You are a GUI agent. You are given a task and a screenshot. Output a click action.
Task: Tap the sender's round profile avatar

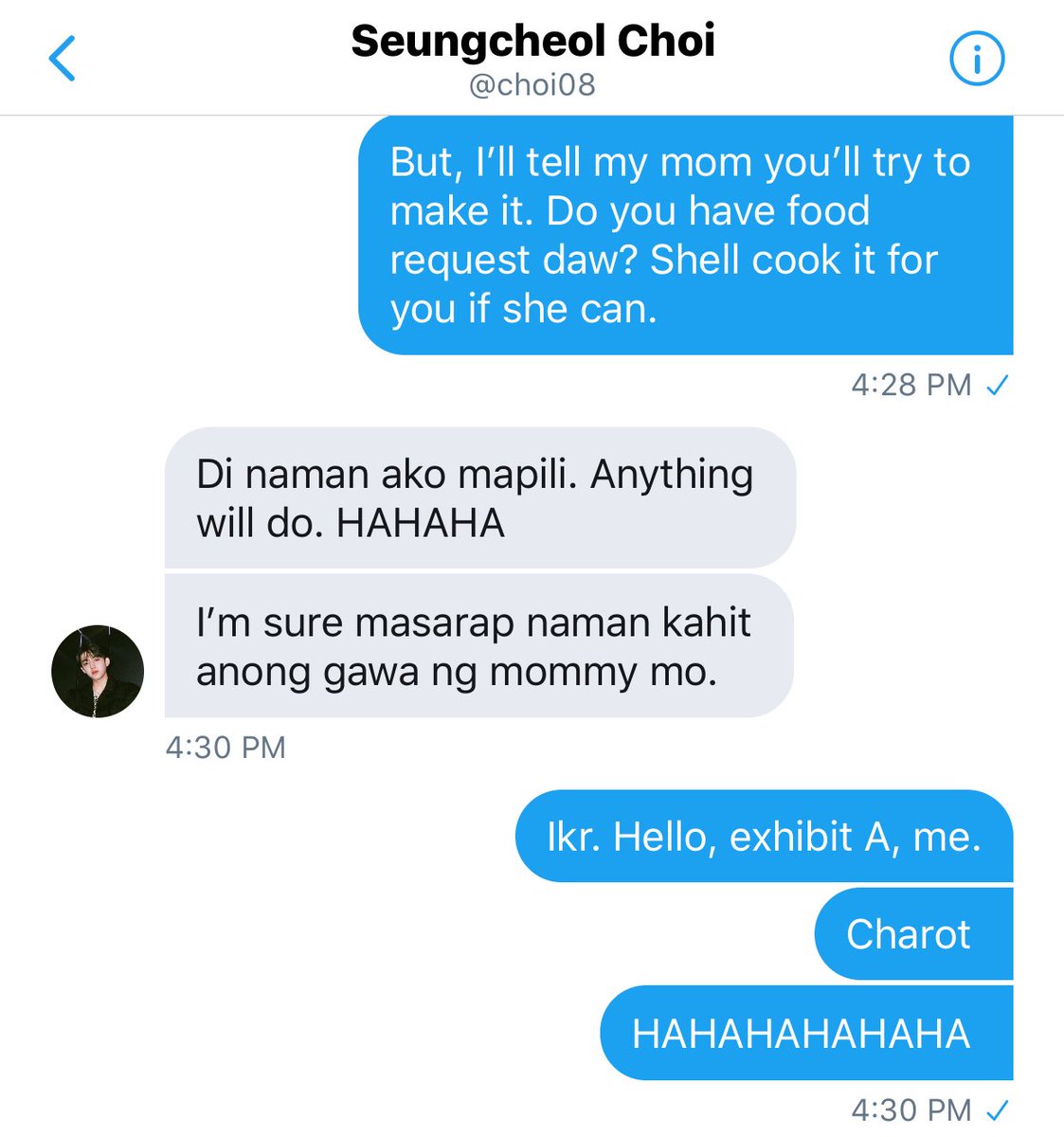tap(98, 671)
